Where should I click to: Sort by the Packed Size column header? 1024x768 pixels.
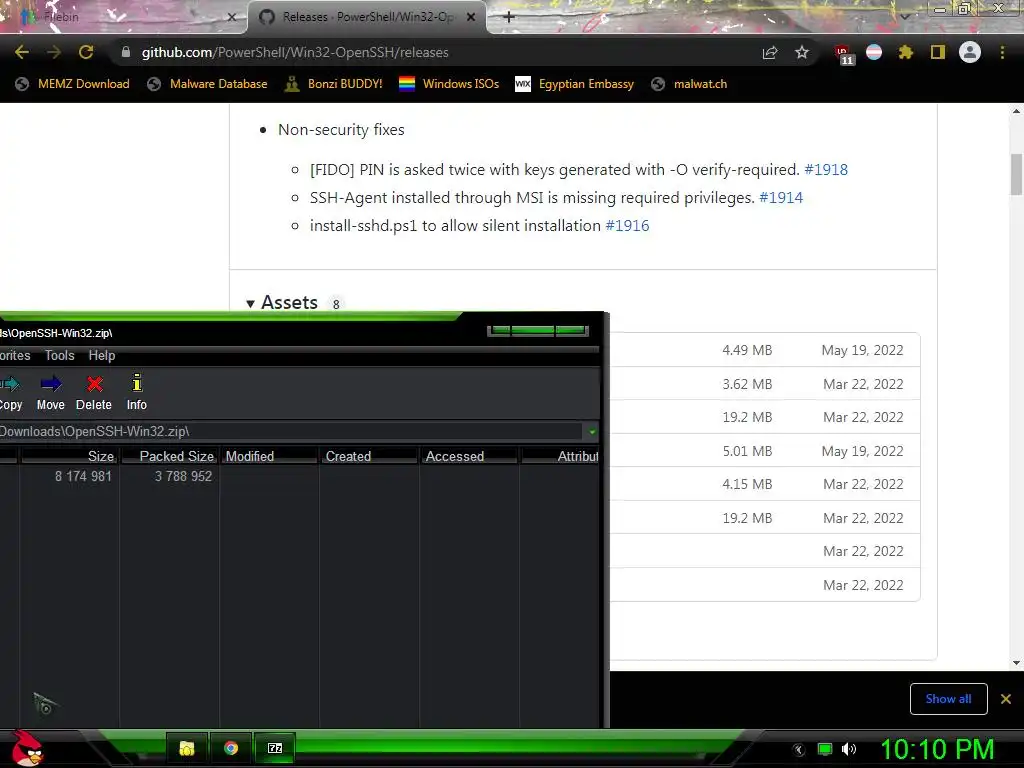(x=168, y=456)
